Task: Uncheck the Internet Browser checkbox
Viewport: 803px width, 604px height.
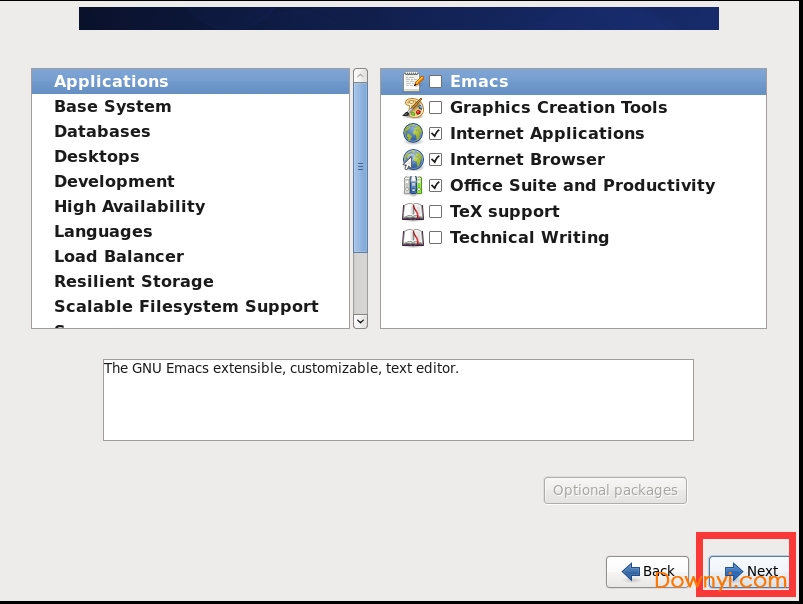Action: tap(436, 160)
